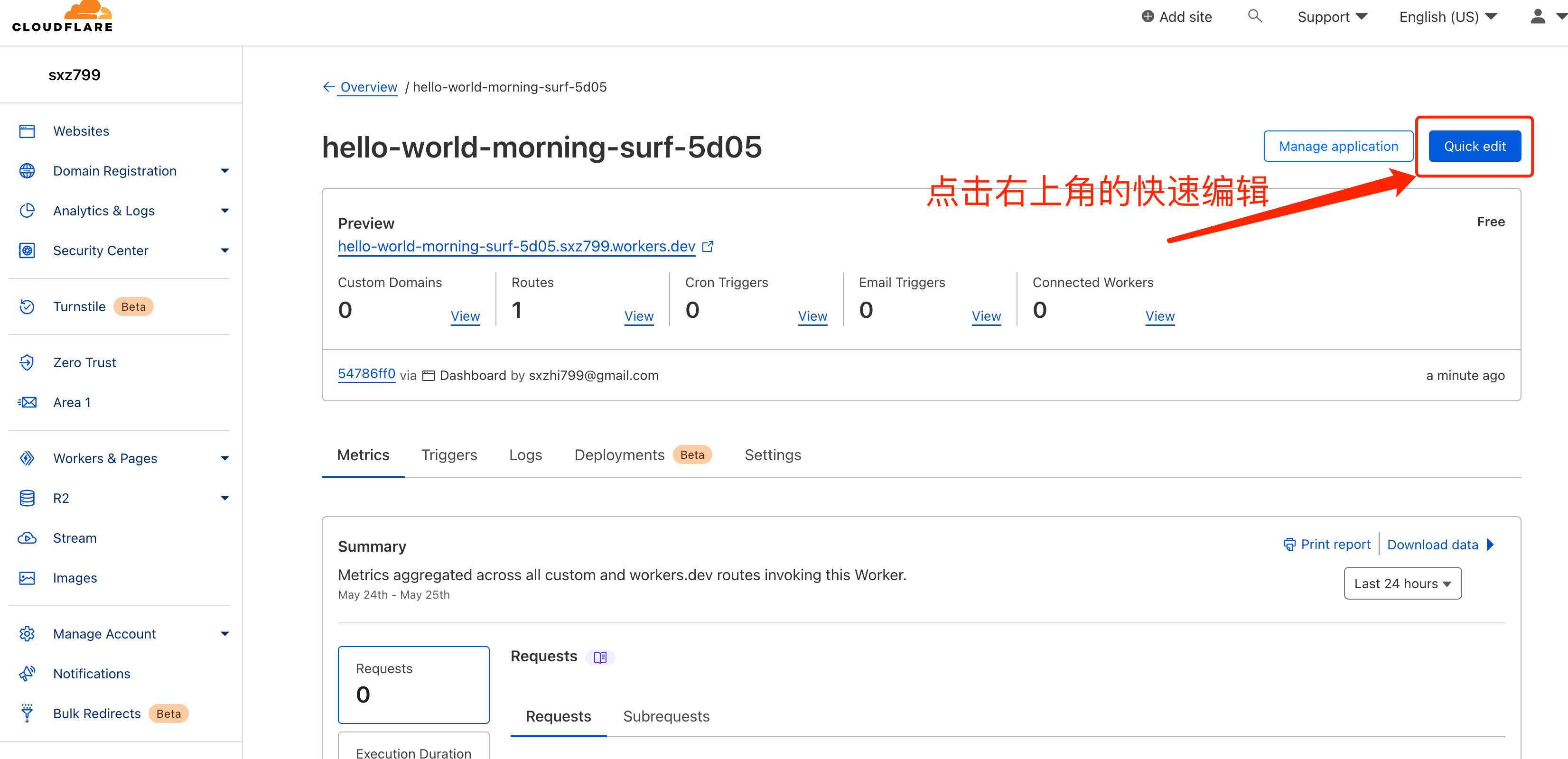Image resolution: width=1568 pixels, height=759 pixels.
Task: Click the Quick edit button
Action: (1474, 146)
